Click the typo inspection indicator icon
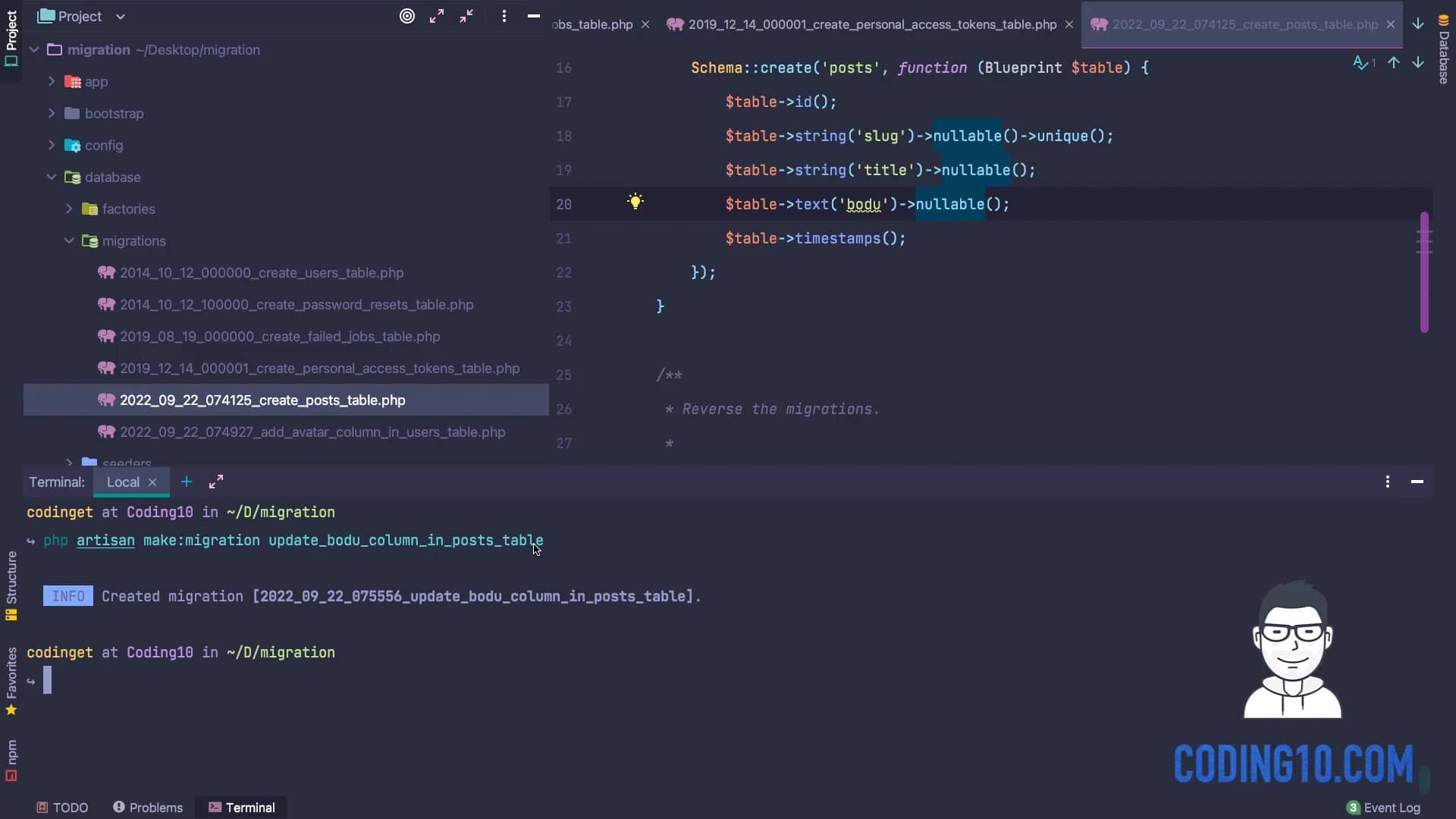The width and height of the screenshot is (1456, 819). pos(1364,63)
